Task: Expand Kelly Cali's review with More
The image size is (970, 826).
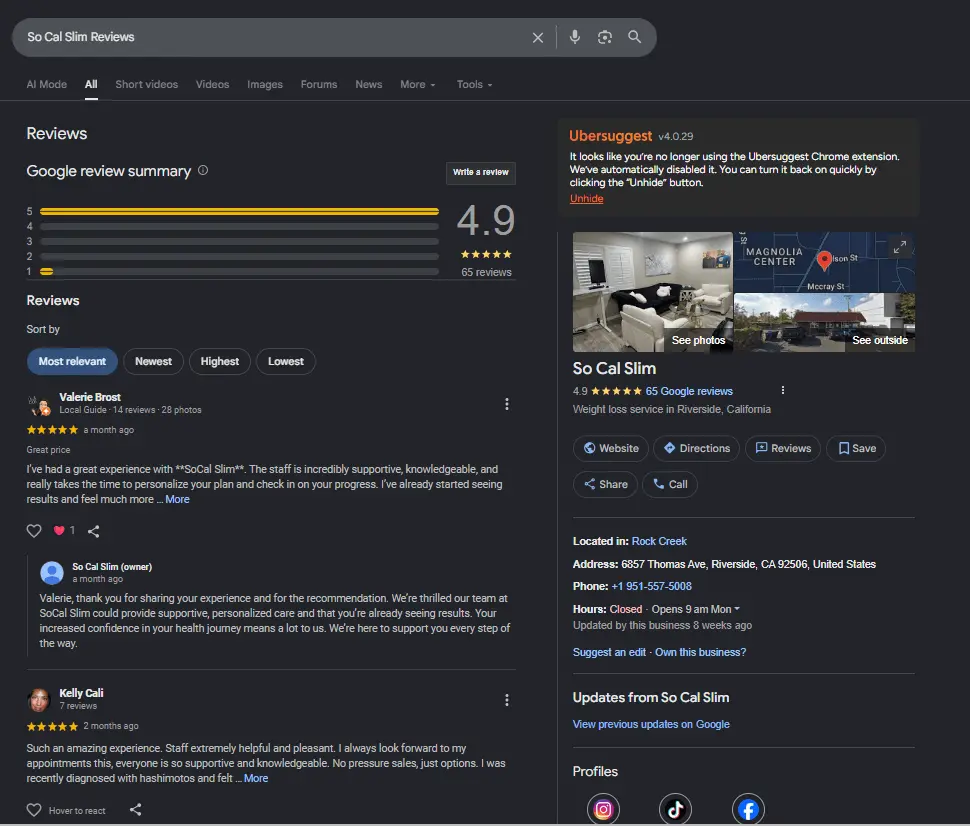Action: tap(256, 778)
